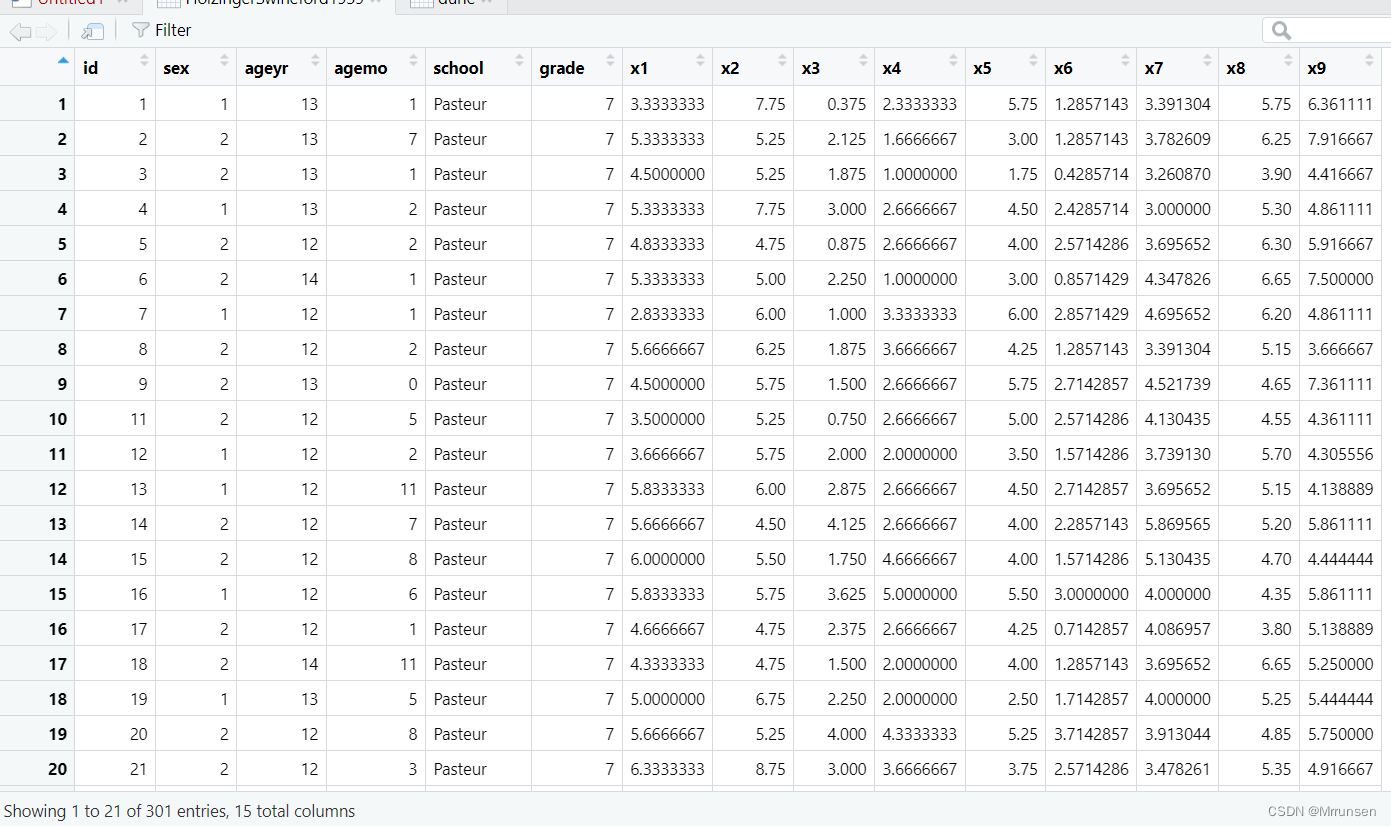This screenshot has width=1391, height=826.
Task: Click the back navigation arrow
Action: coord(20,32)
